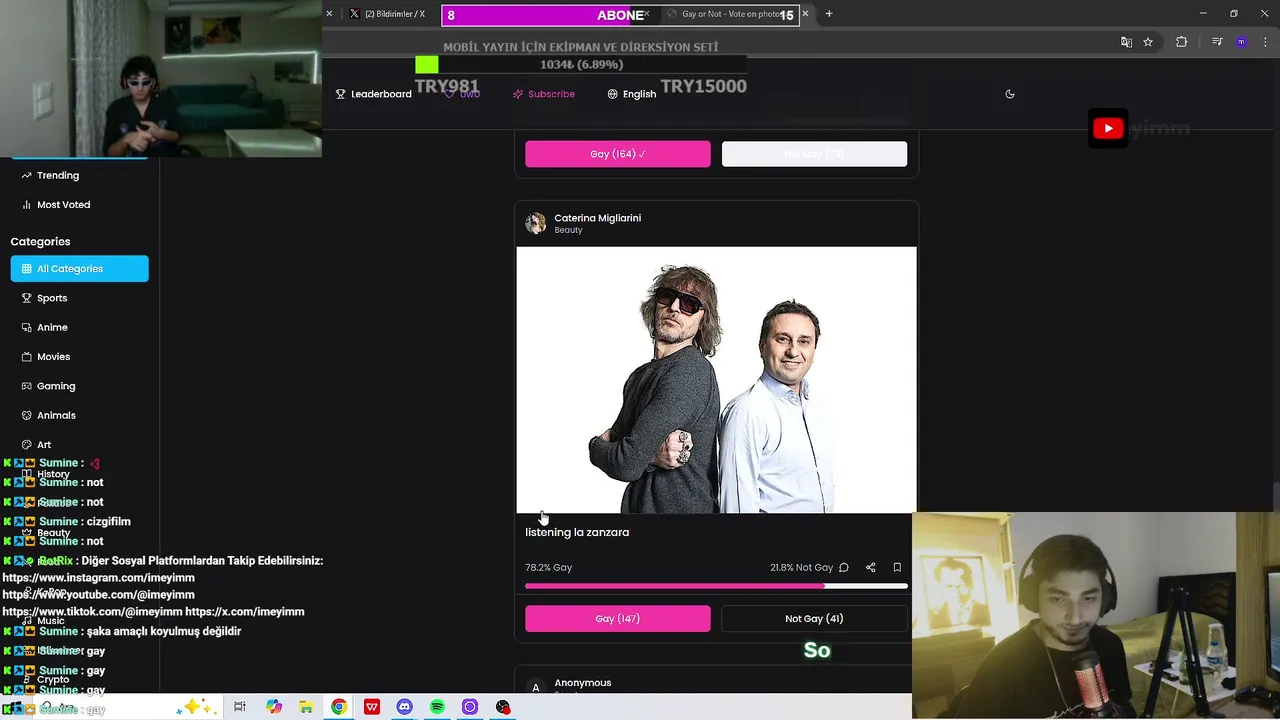
Task: Click the purple circle app in taskbar
Action: coord(470,707)
